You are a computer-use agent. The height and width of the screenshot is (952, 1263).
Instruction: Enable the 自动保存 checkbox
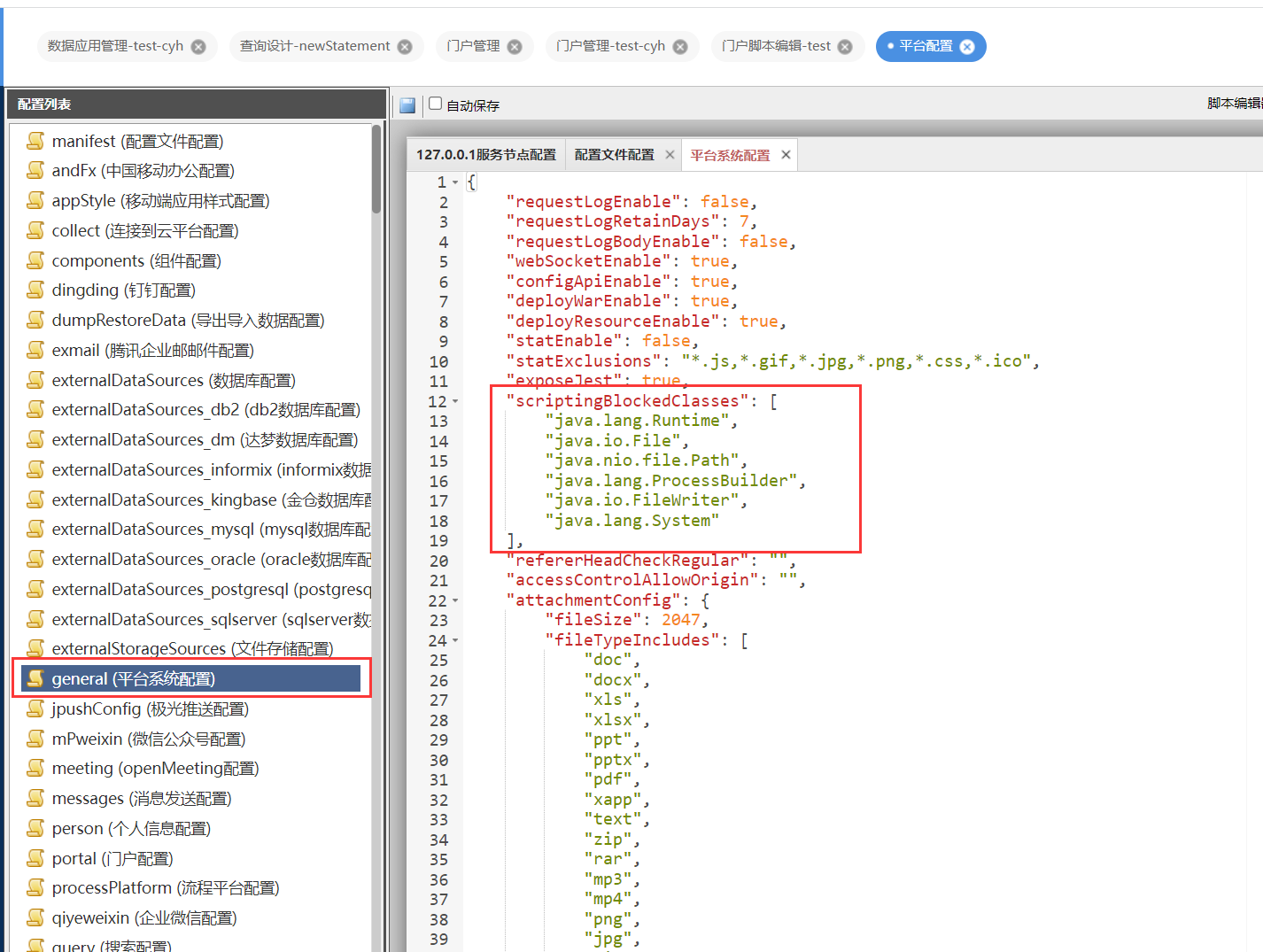[435, 104]
